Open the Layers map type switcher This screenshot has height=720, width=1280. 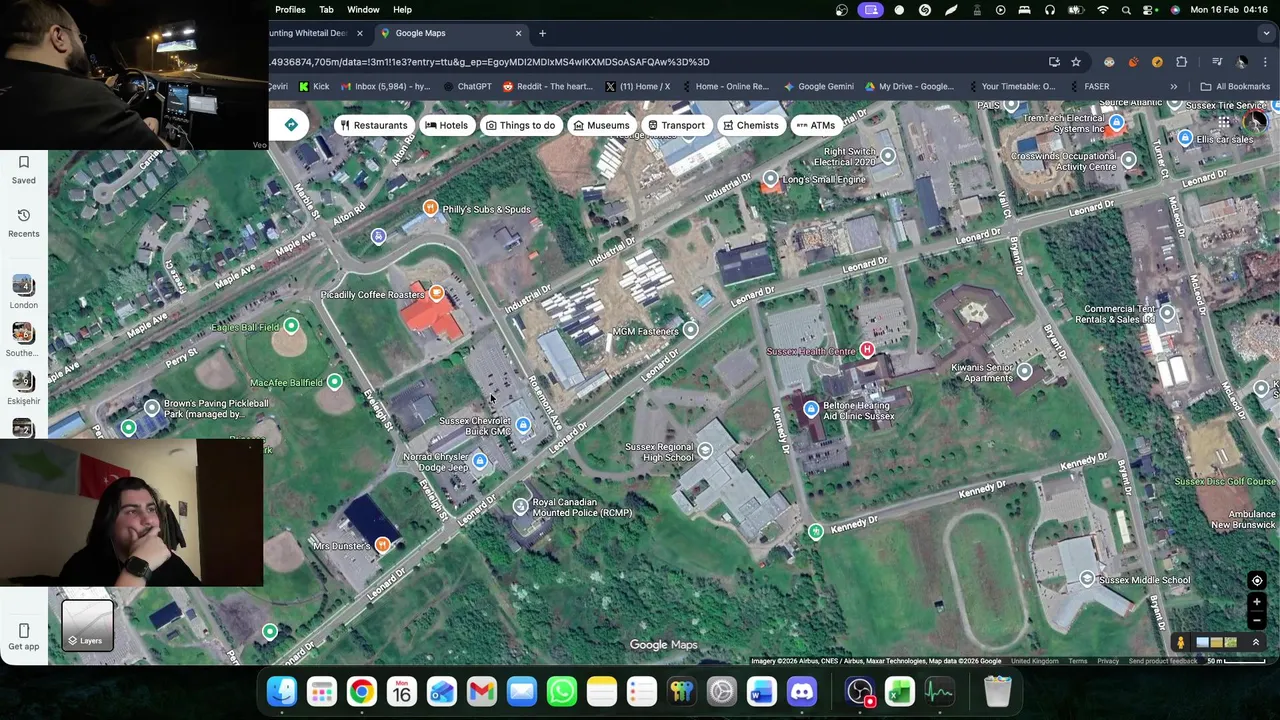pos(88,625)
